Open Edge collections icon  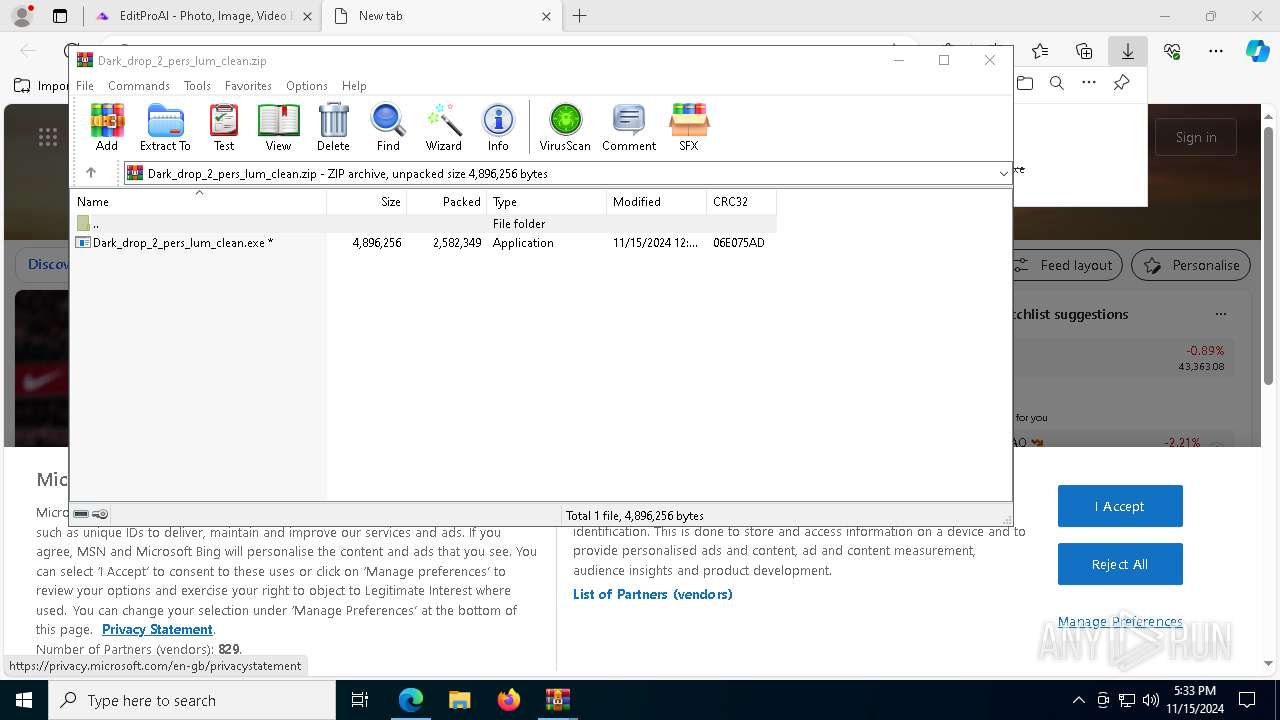[1084, 51]
